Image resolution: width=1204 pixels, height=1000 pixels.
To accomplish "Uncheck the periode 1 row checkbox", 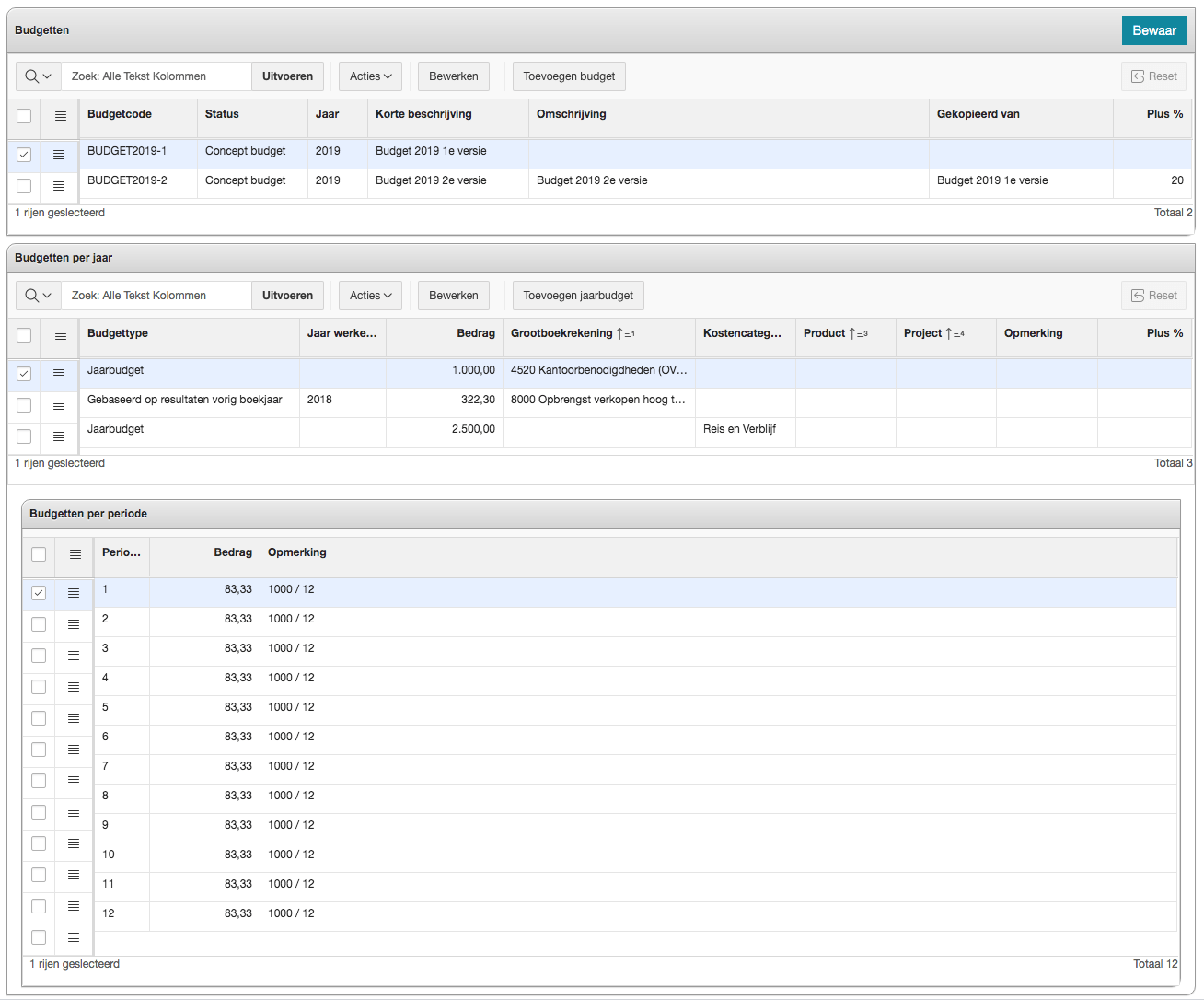I will [x=39, y=593].
